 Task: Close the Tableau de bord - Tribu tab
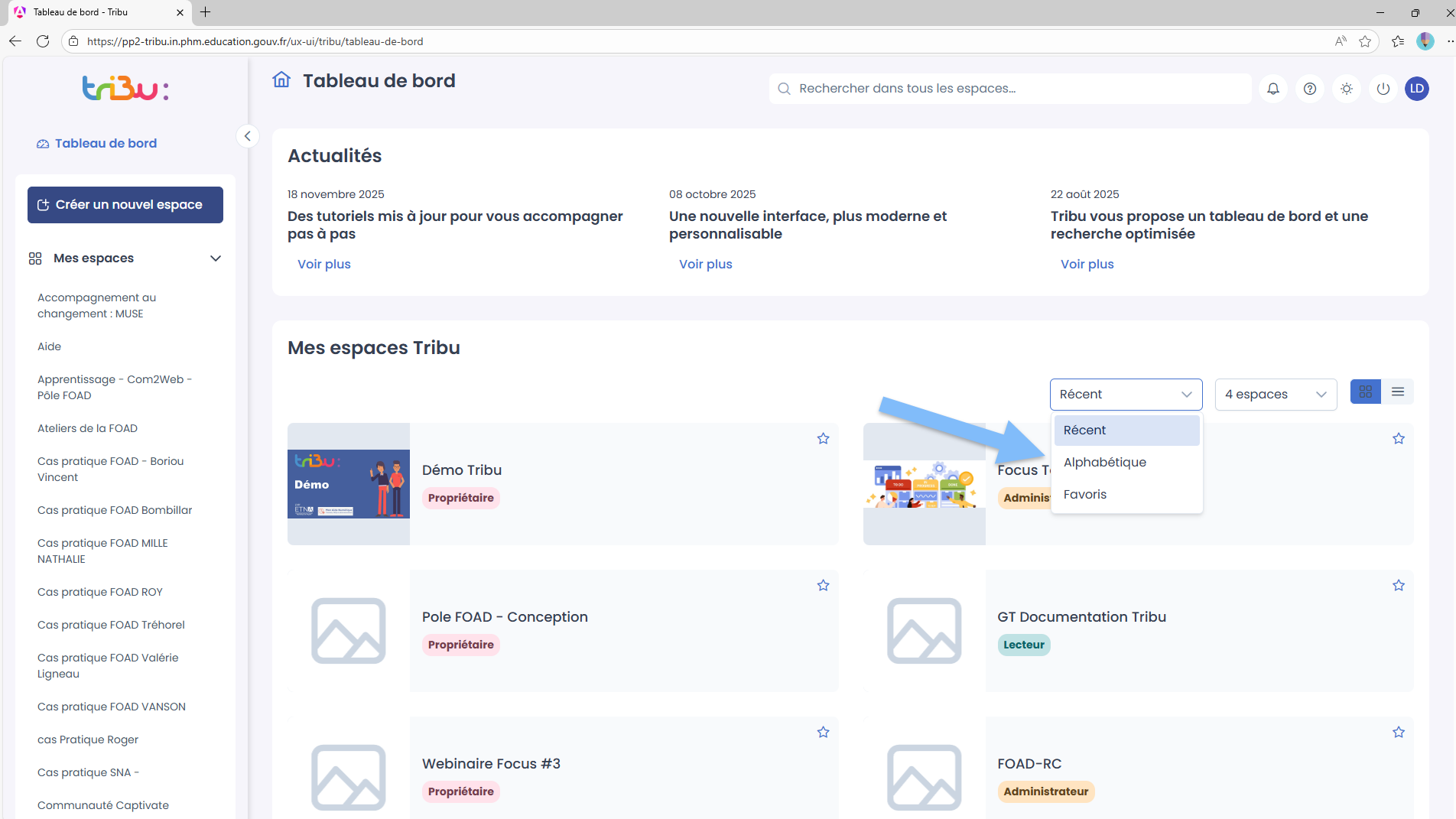coord(180,12)
